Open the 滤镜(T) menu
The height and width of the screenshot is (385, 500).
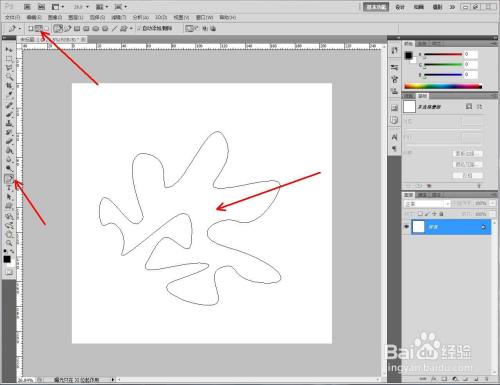tap(118, 17)
